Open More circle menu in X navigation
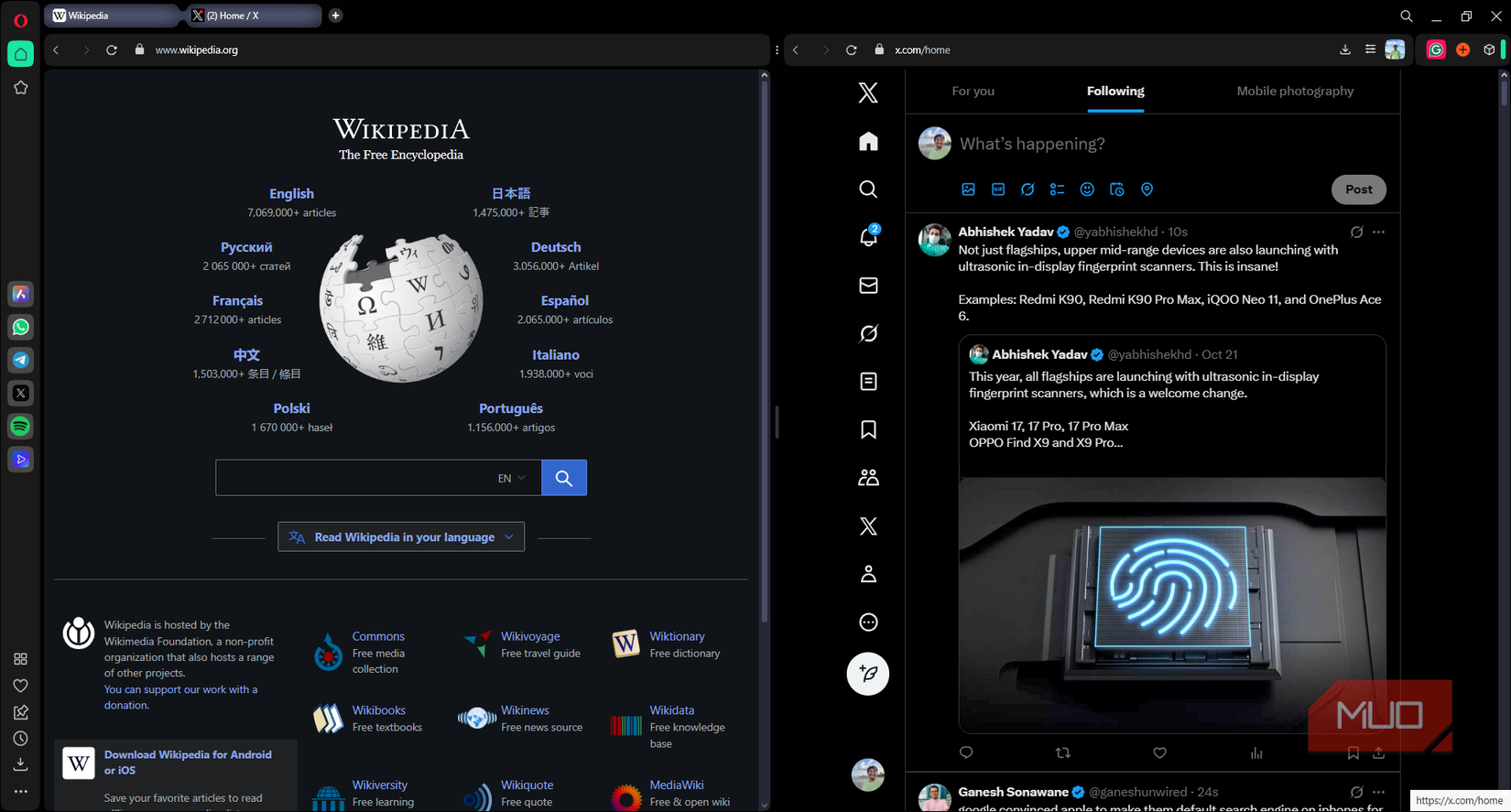Viewport: 1511px width, 812px height. (x=868, y=623)
